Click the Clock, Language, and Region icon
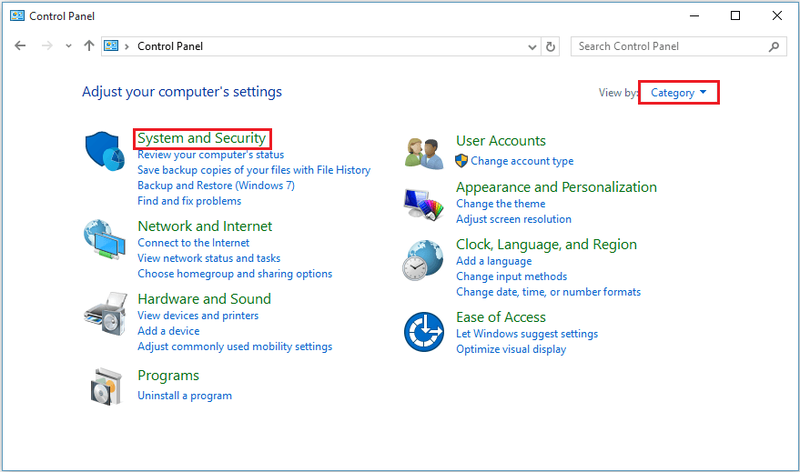The height and width of the screenshot is (472, 800). [422, 260]
